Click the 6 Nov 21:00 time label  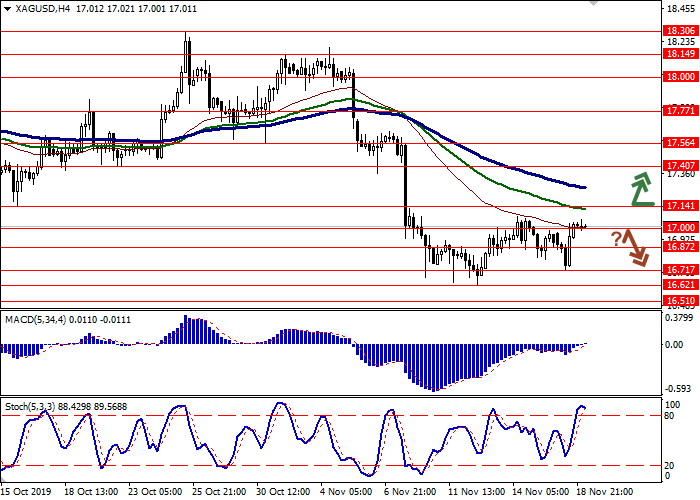[x=410, y=492]
